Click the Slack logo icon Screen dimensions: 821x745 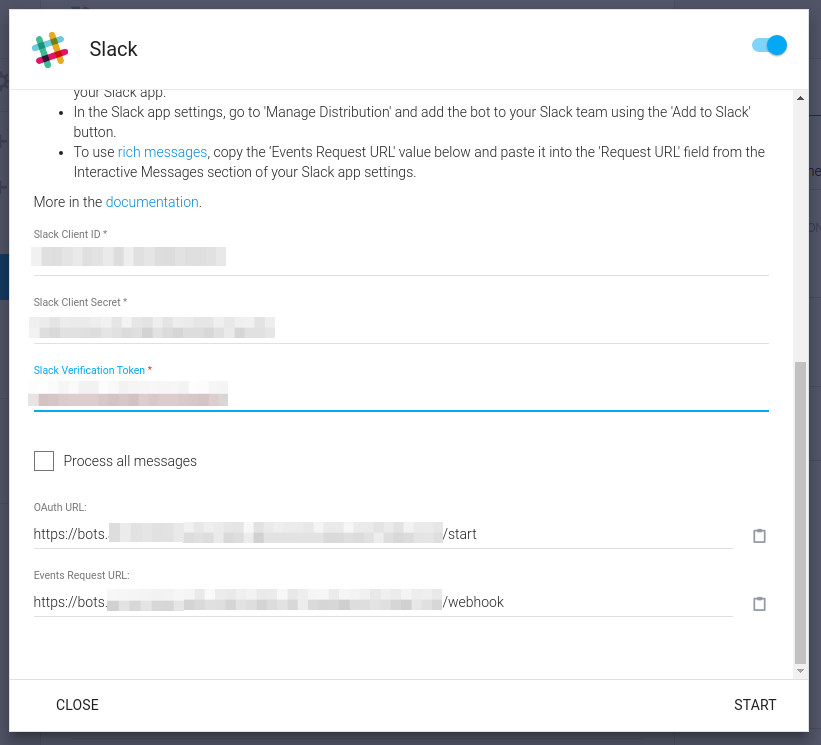(50, 49)
